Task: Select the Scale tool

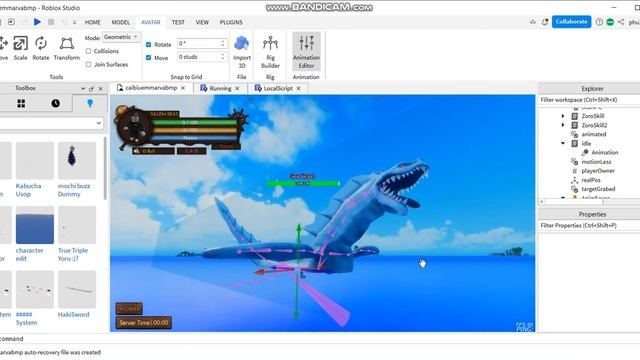Action: 20,48
